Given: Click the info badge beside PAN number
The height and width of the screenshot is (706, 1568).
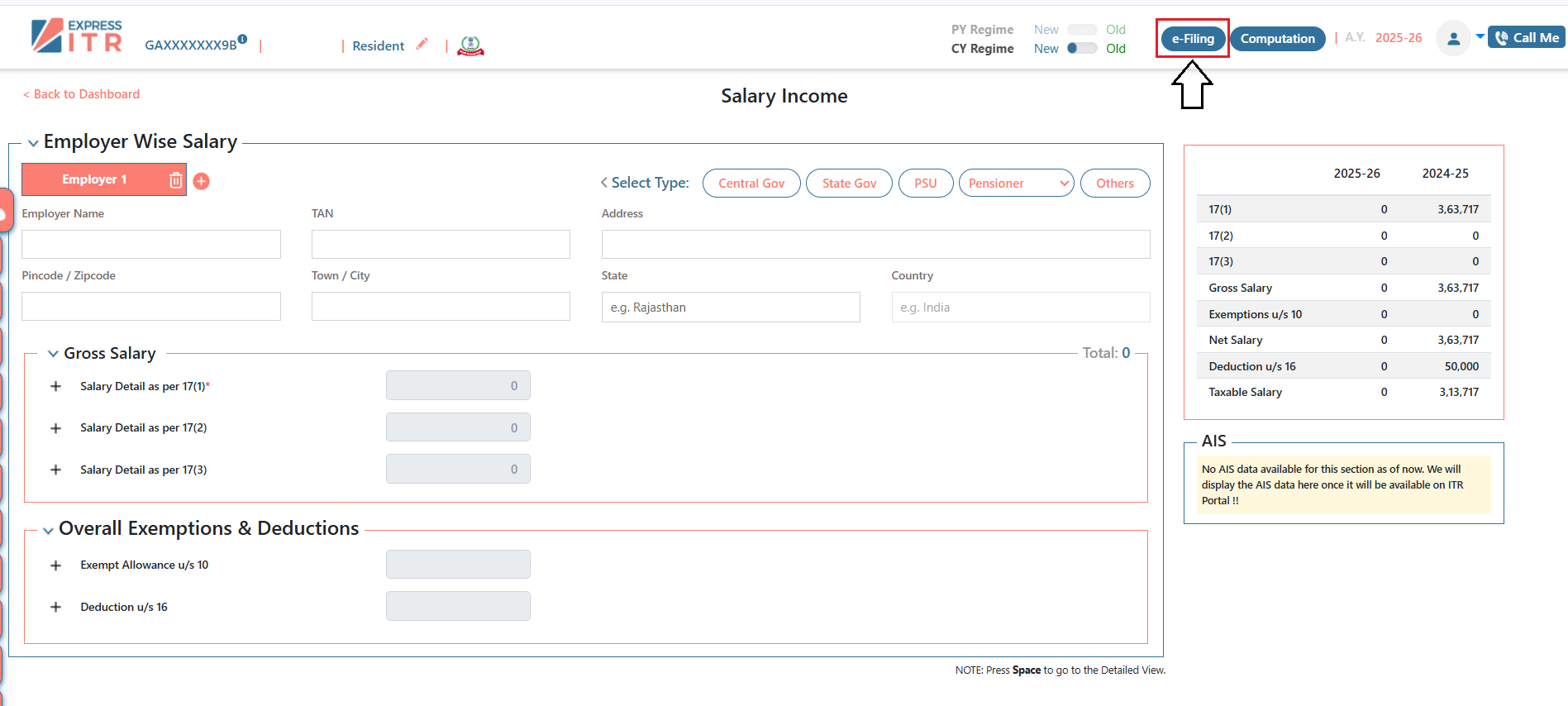Looking at the screenshot, I should coord(242,39).
